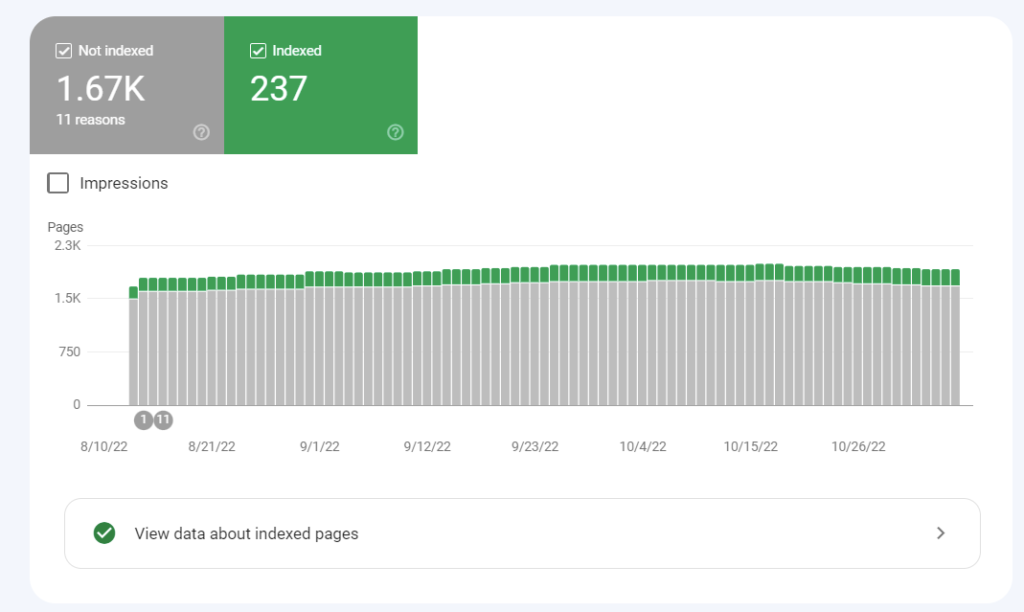1024x612 pixels.
Task: Click the 9/23/22 date axis label
Action: [535, 447]
